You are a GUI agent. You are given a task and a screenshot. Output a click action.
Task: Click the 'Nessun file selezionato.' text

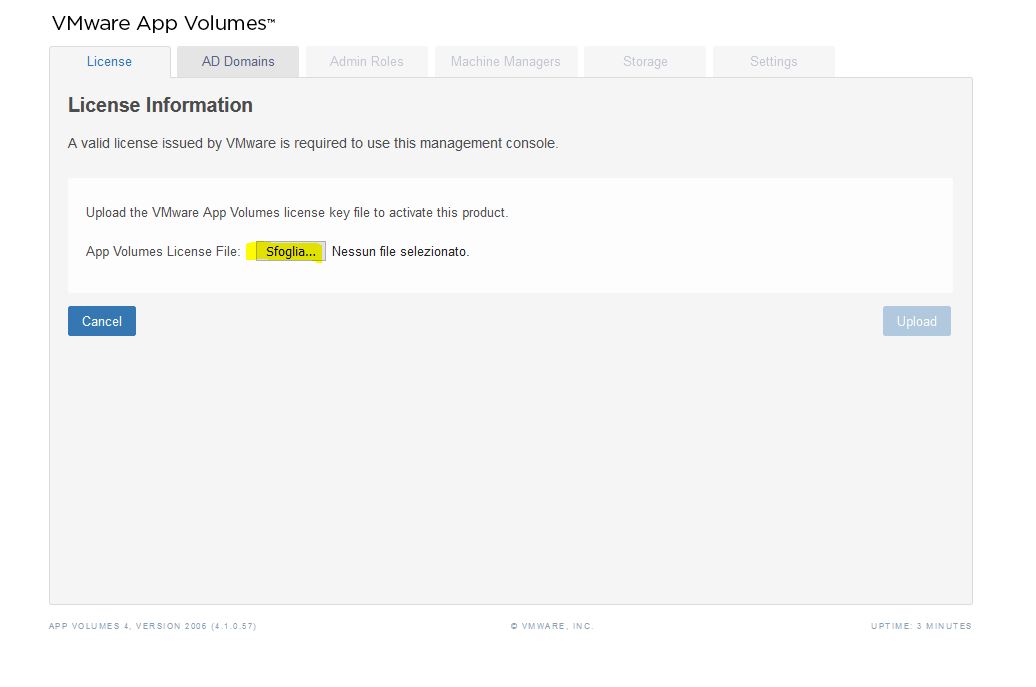click(x=400, y=252)
